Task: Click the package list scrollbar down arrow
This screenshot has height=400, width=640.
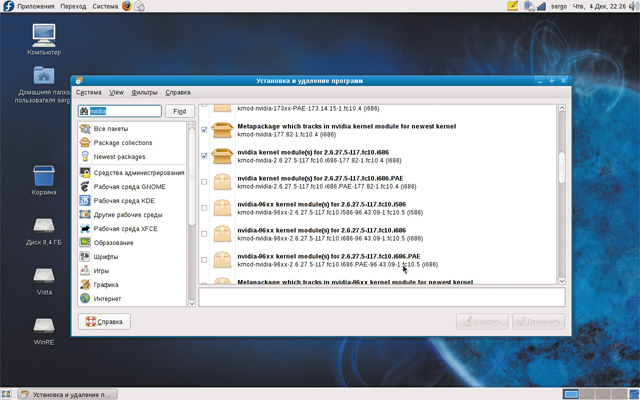Action: (562, 281)
